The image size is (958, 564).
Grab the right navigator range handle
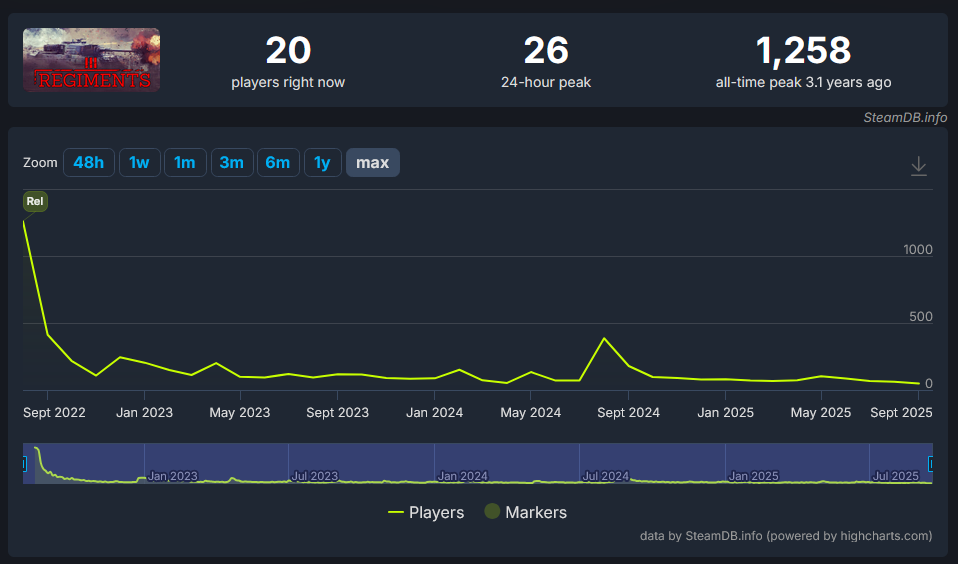point(931,464)
